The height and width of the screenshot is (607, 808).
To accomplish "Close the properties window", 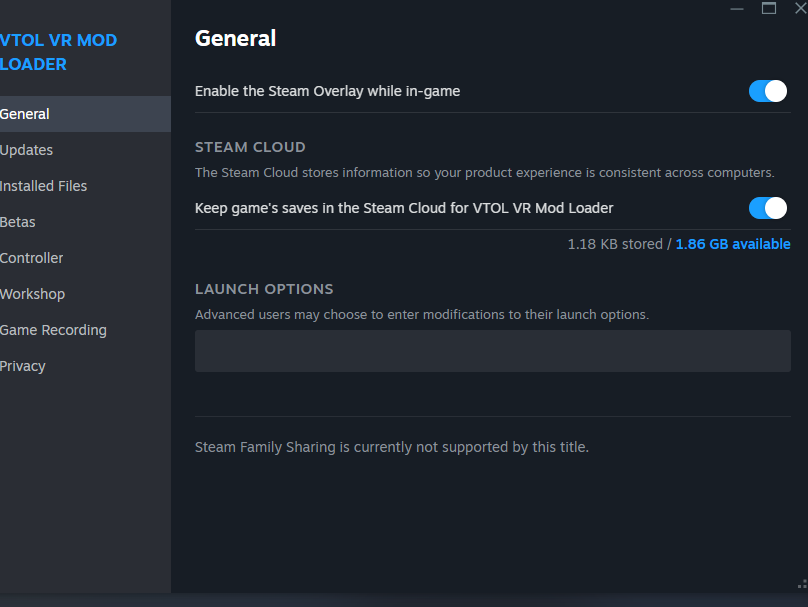I will click(x=801, y=8).
